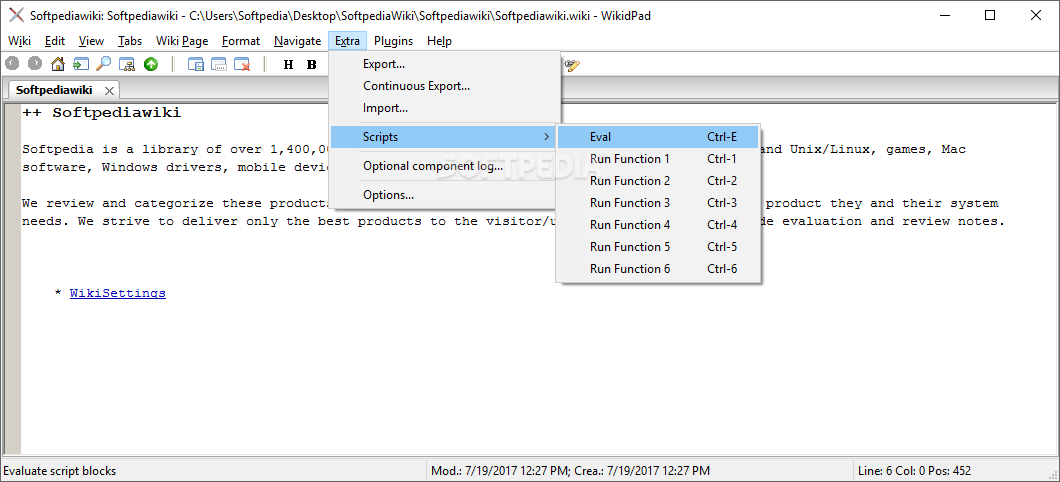Click the view parents tree icon

coord(127,64)
